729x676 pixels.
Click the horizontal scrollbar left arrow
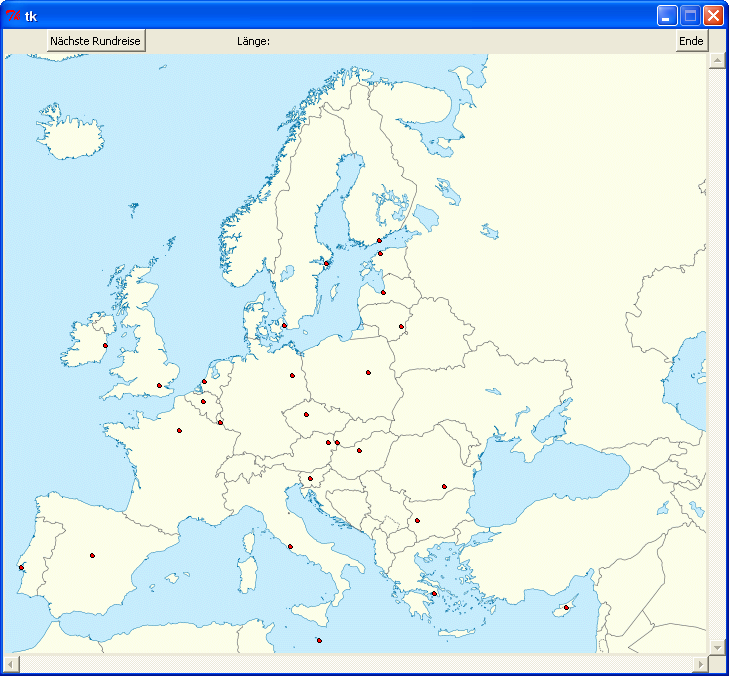coord(10,664)
